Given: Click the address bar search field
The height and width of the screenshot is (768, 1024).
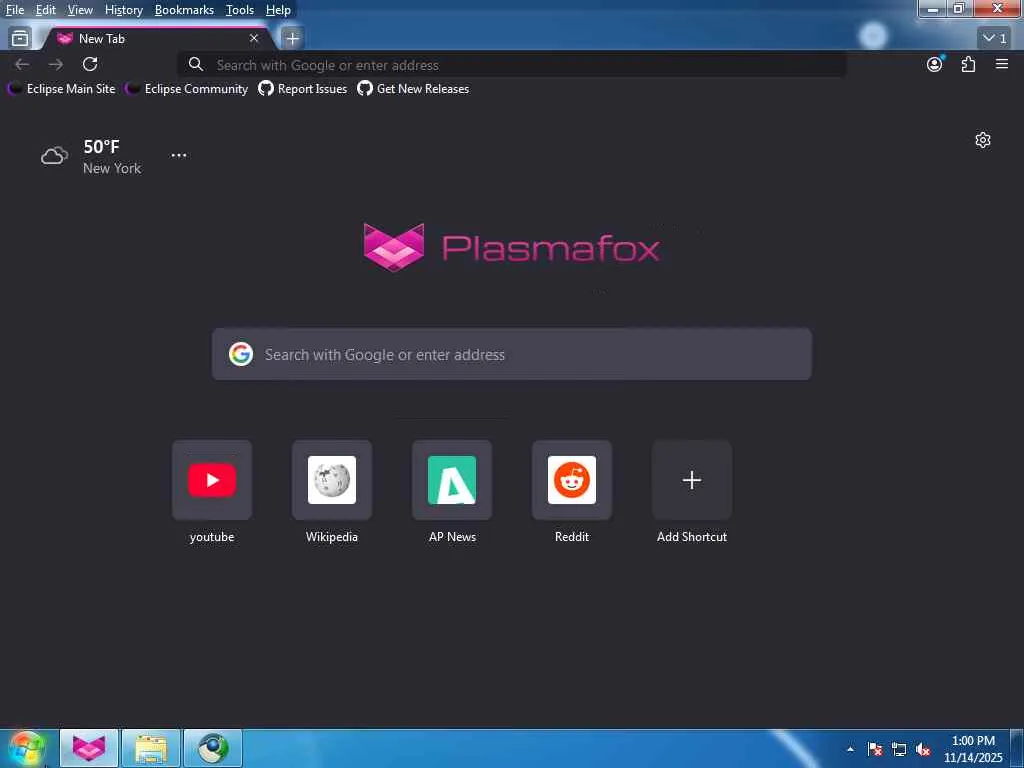Looking at the screenshot, I should pos(513,65).
